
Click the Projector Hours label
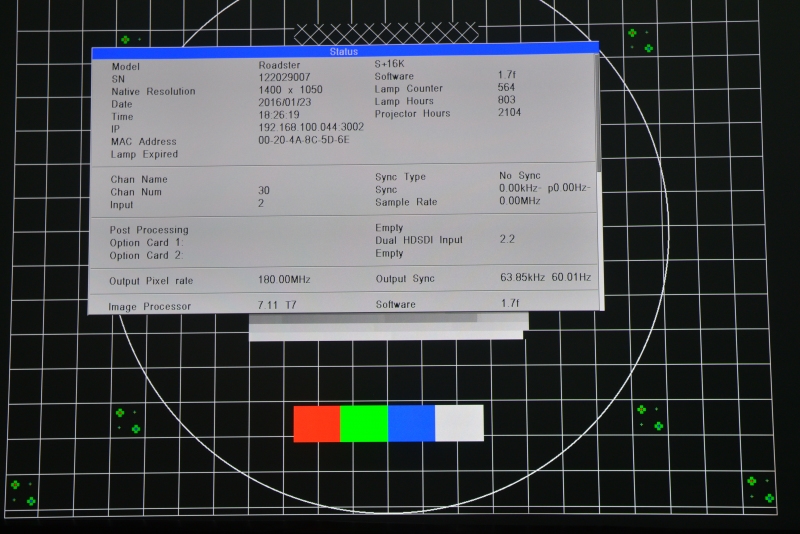tap(413, 114)
